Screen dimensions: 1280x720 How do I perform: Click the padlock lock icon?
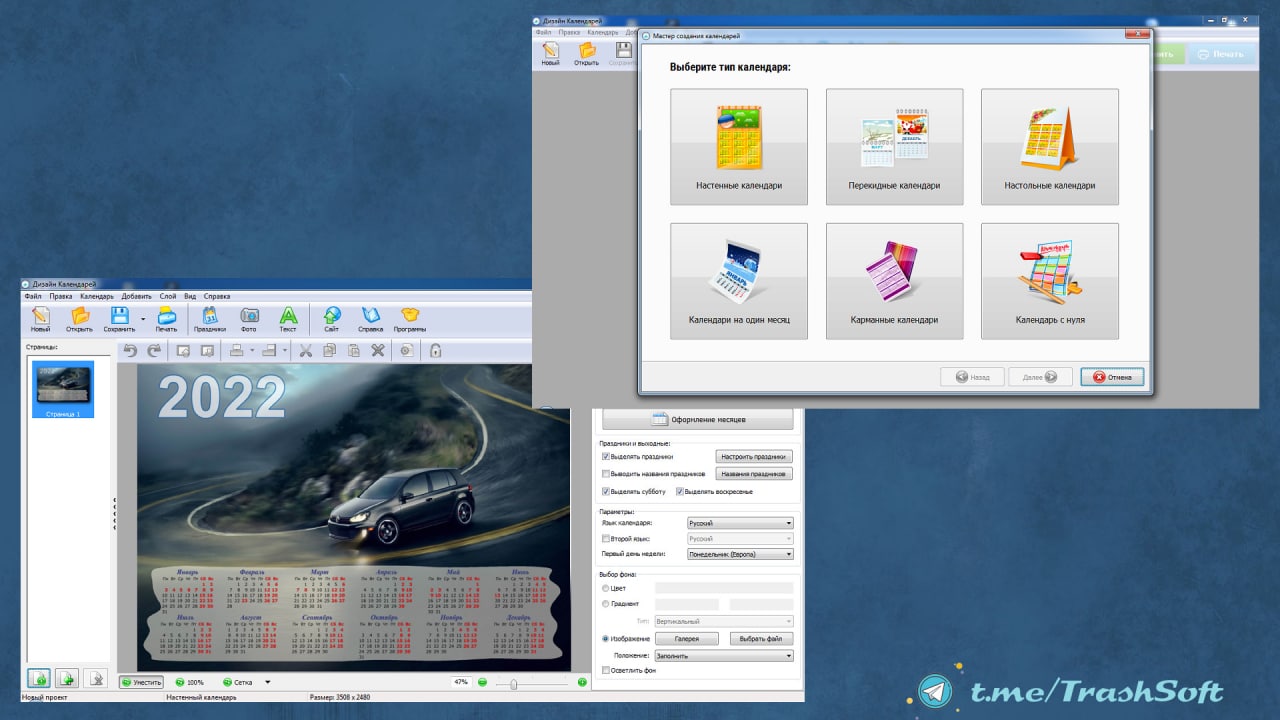coord(435,350)
